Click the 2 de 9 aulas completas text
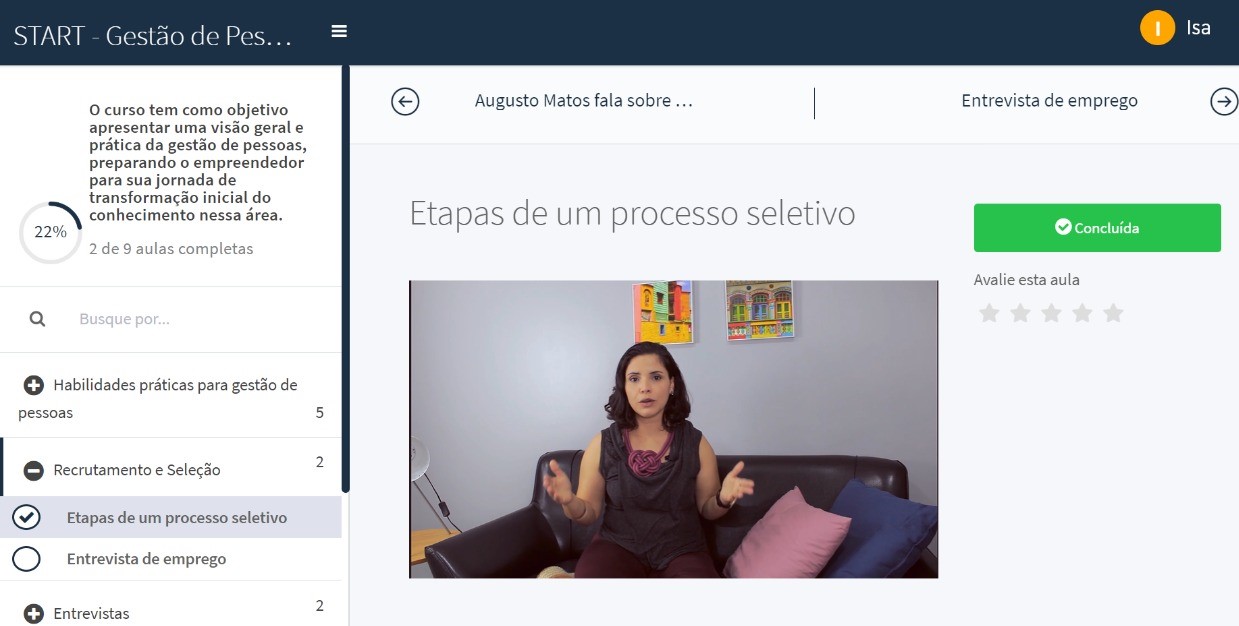Screen dimensions: 1239x626 point(171,249)
